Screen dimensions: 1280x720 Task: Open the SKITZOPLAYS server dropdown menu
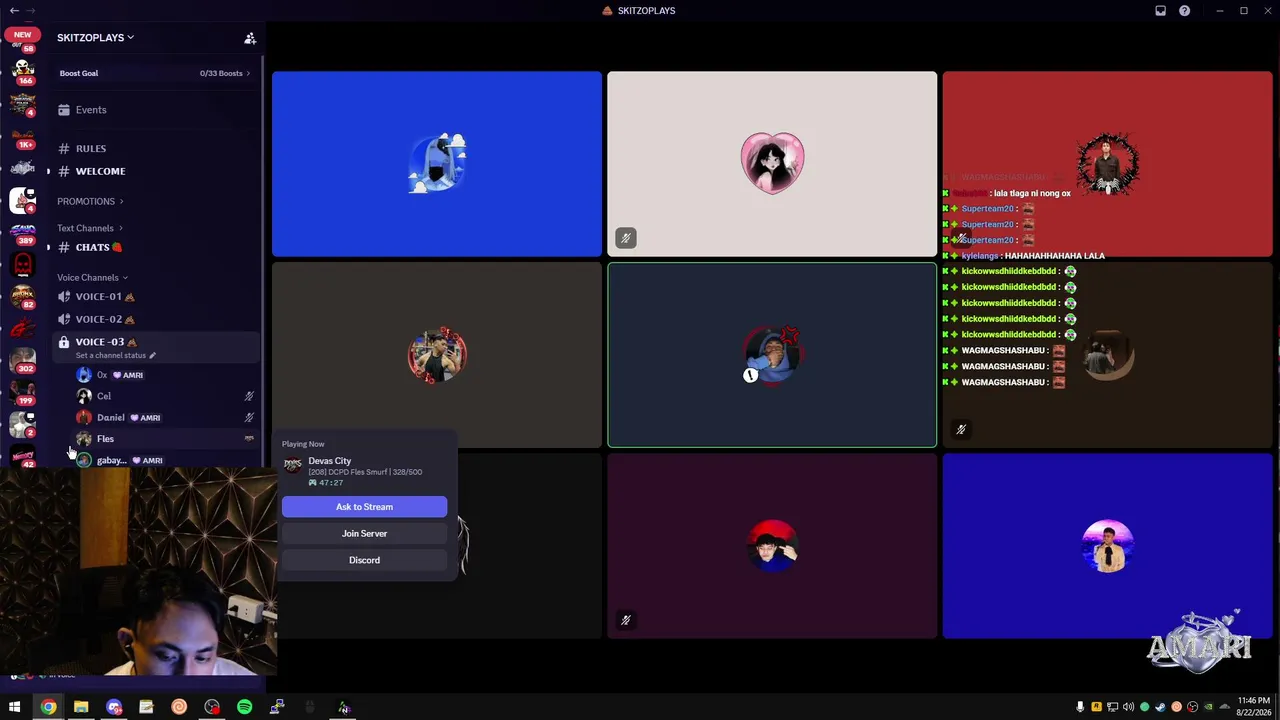point(95,38)
